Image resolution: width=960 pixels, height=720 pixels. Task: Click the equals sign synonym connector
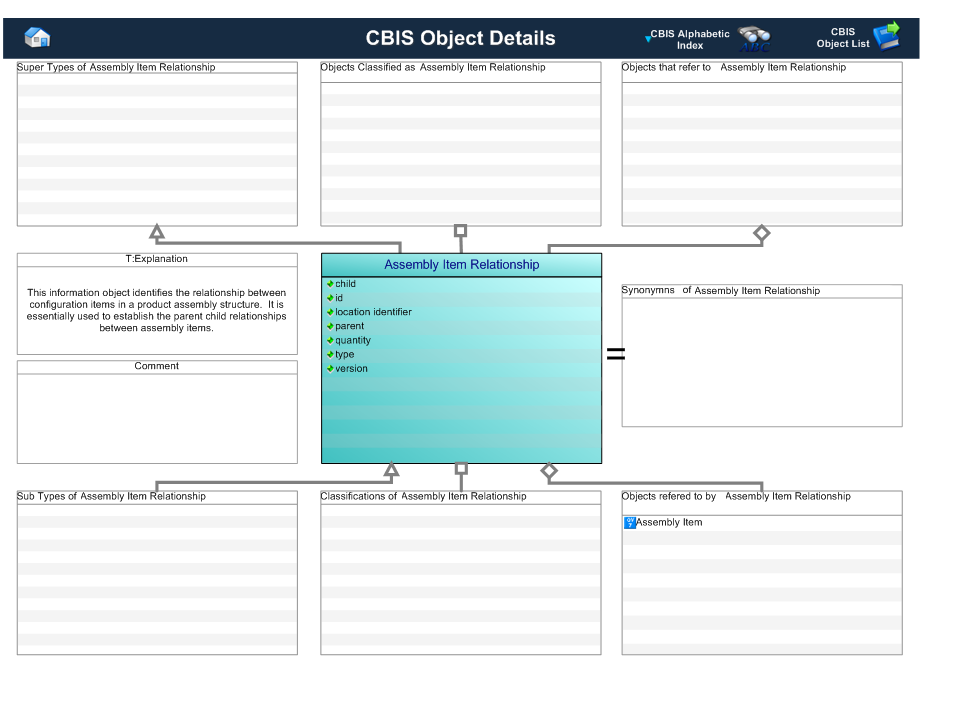616,353
